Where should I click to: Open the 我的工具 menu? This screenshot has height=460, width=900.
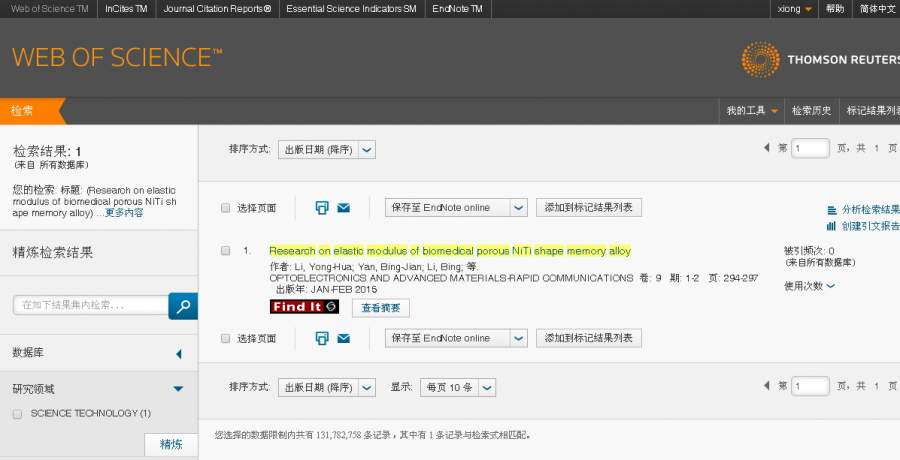(751, 110)
